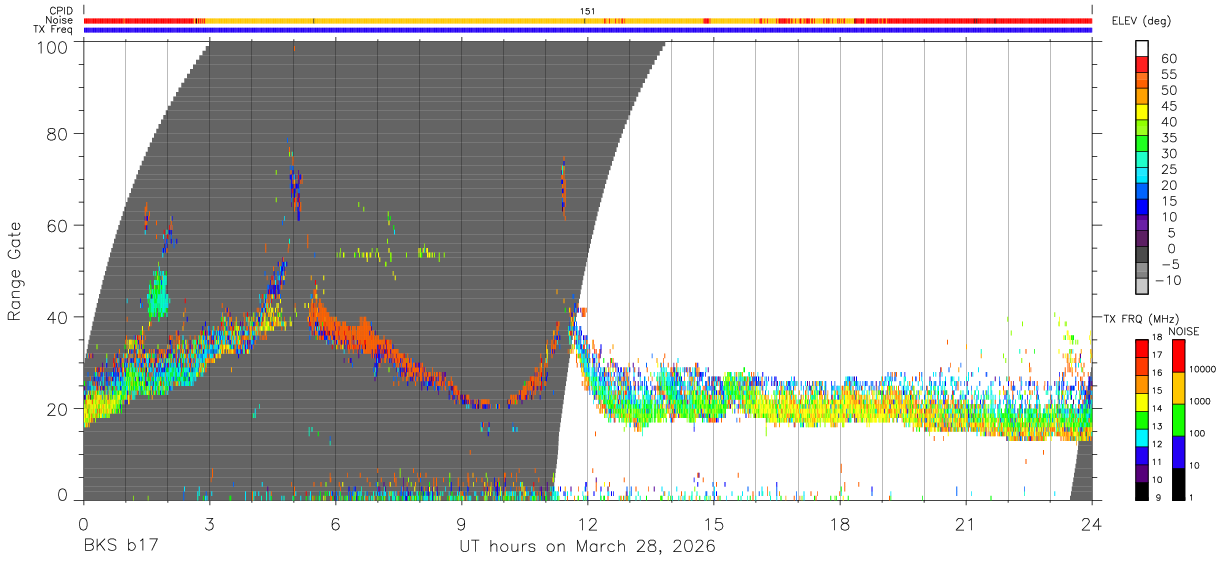Viewport: 1228px width, 567px height.
Task: Click the '21' tick on the UT hours axis
Action: [x=966, y=524]
